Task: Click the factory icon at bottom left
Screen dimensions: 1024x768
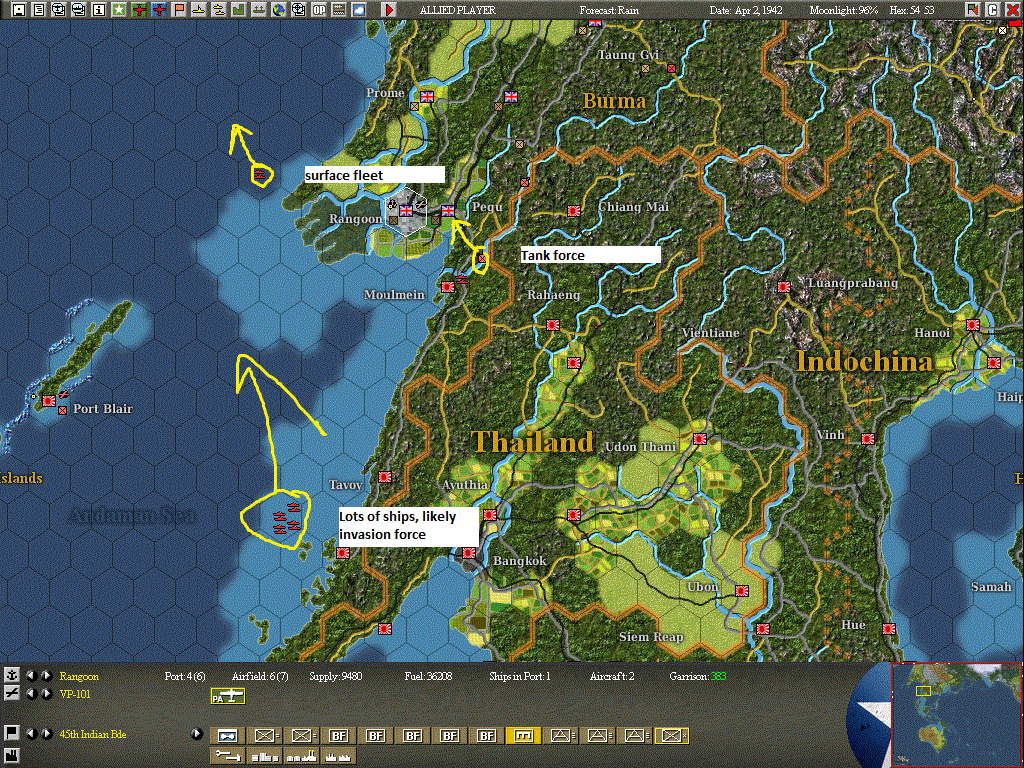Action: click(x=11, y=757)
